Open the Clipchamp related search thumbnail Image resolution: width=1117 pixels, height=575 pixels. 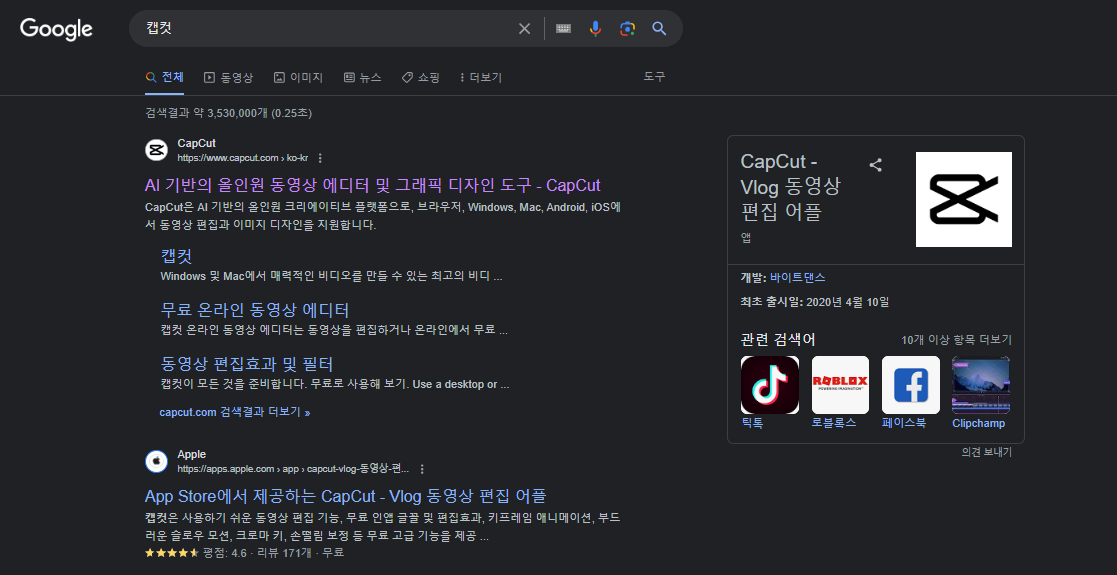pyautogui.click(x=981, y=385)
